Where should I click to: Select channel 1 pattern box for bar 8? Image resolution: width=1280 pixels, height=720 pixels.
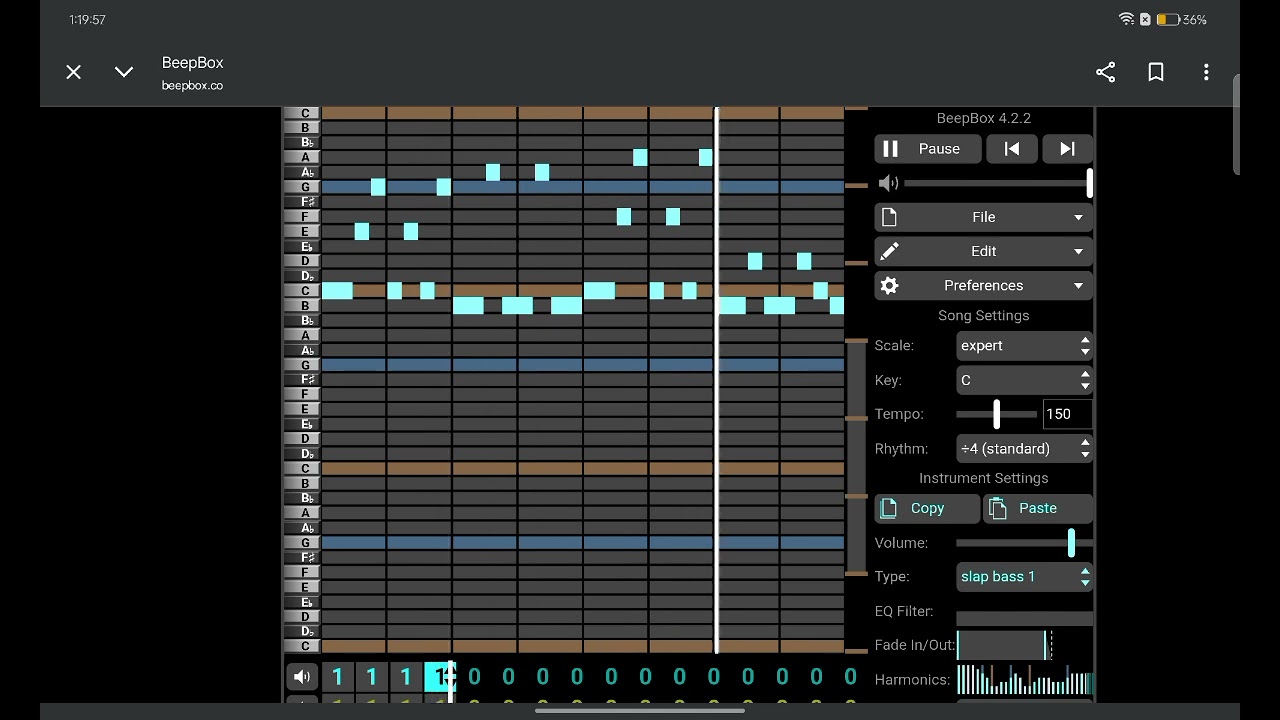coord(577,677)
